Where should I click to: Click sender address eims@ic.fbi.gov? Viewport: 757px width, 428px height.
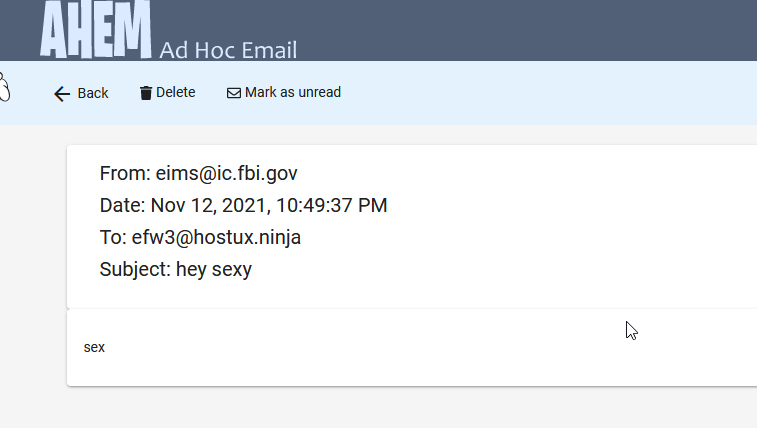[227, 173]
